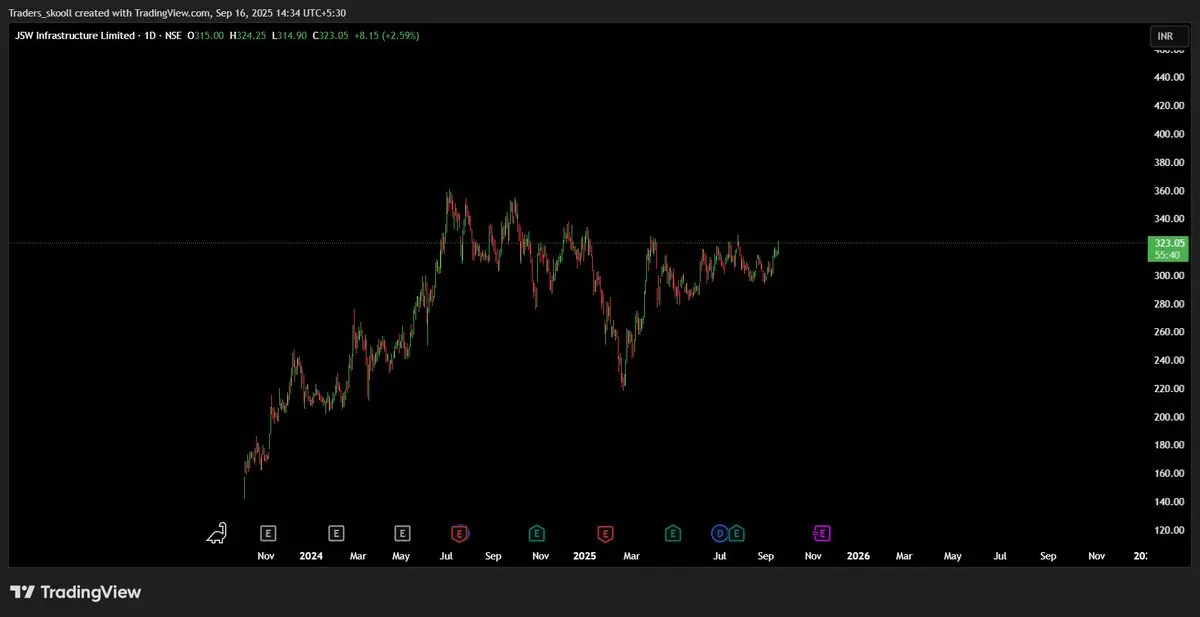The width and height of the screenshot is (1200, 617).
Task: Click the 2024 year label on time axis
Action: click(x=311, y=555)
